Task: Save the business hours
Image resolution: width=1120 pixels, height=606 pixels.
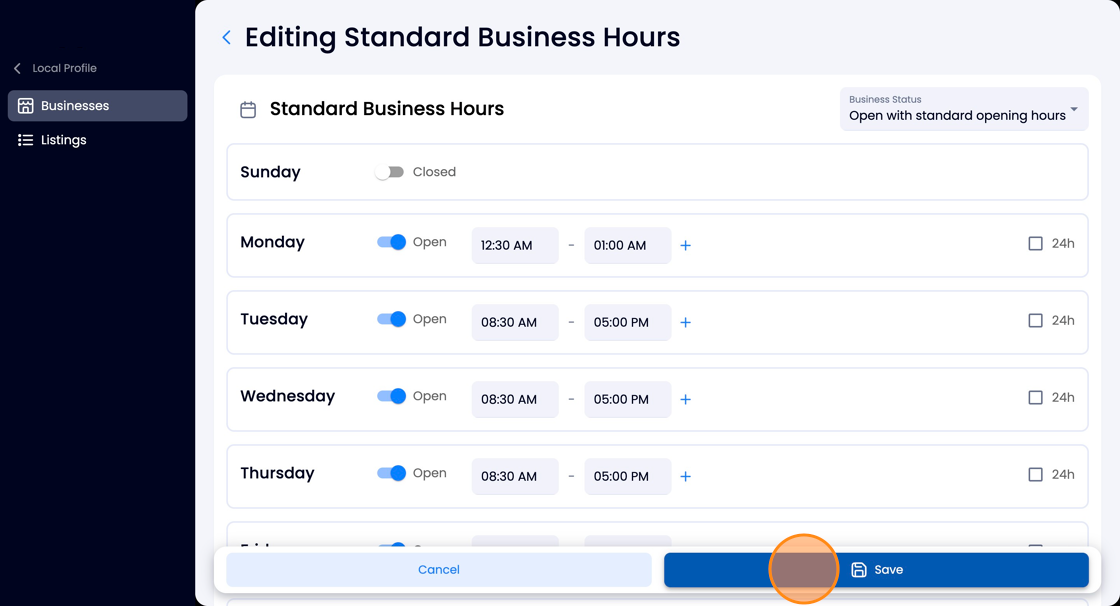Action: 876,570
